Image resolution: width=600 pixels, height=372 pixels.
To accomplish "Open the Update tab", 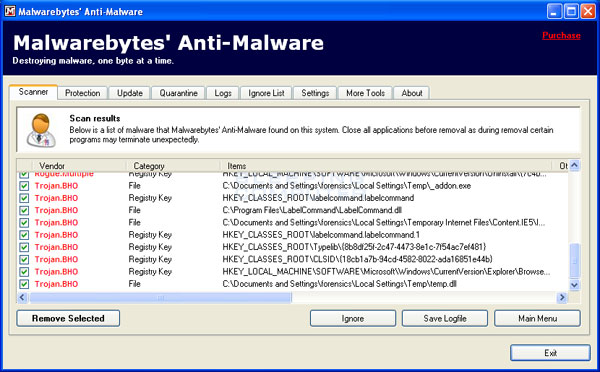I will click(130, 93).
